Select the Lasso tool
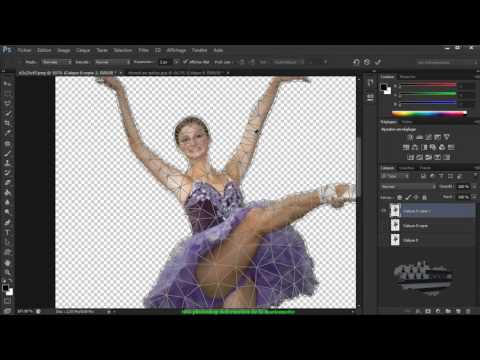Viewport: 480px width, 360px height. [7, 103]
